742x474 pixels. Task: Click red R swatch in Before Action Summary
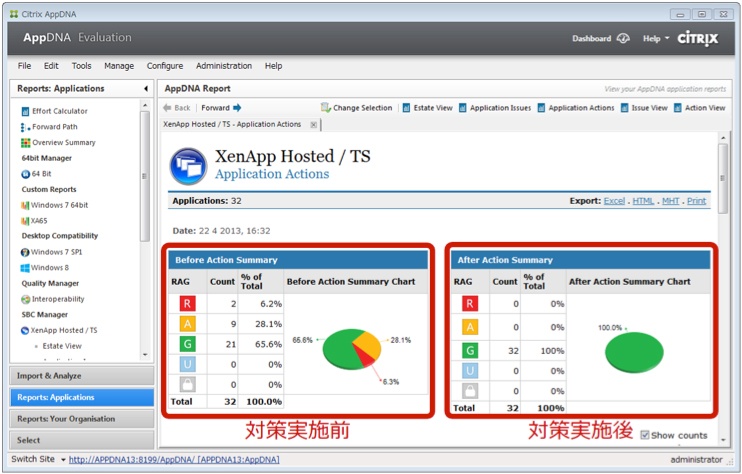coord(187,304)
